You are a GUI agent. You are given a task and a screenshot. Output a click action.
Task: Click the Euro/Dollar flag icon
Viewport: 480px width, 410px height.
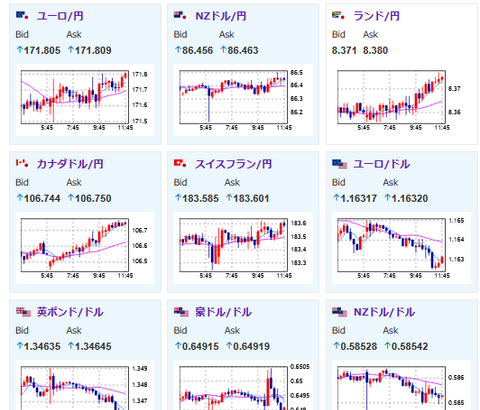click(339, 164)
